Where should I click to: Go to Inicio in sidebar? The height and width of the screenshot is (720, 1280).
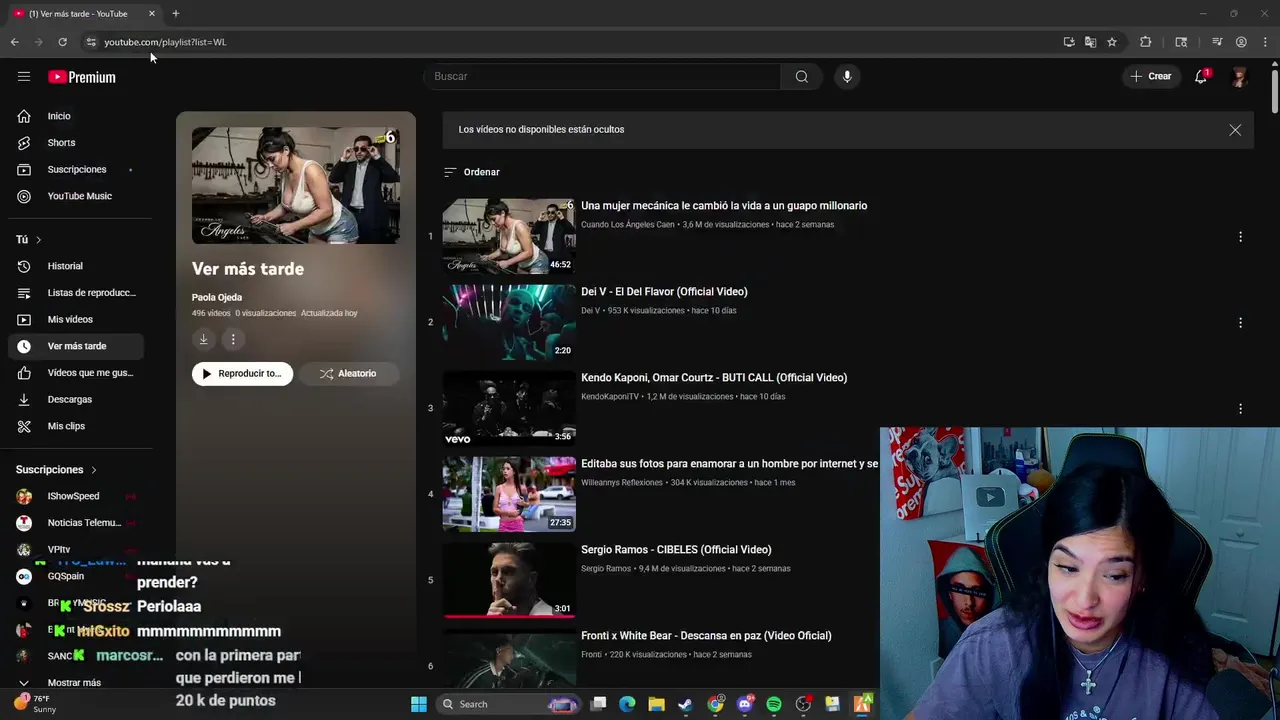(x=76, y=116)
